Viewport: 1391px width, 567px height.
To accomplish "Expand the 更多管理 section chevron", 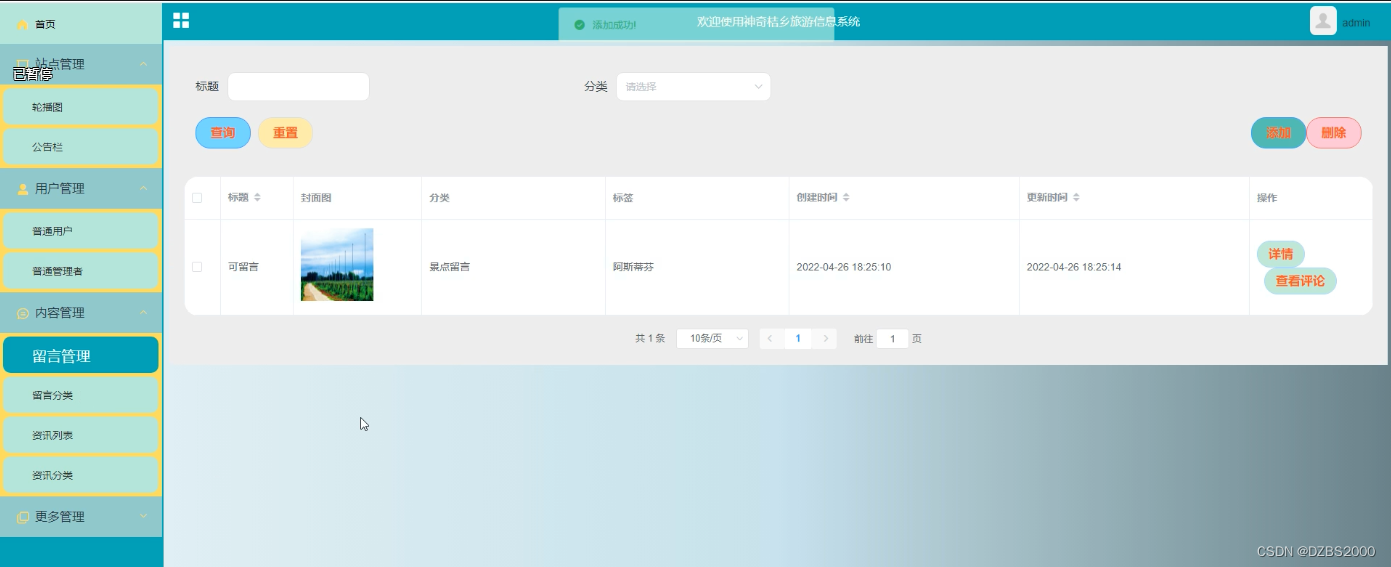I will [x=143, y=516].
